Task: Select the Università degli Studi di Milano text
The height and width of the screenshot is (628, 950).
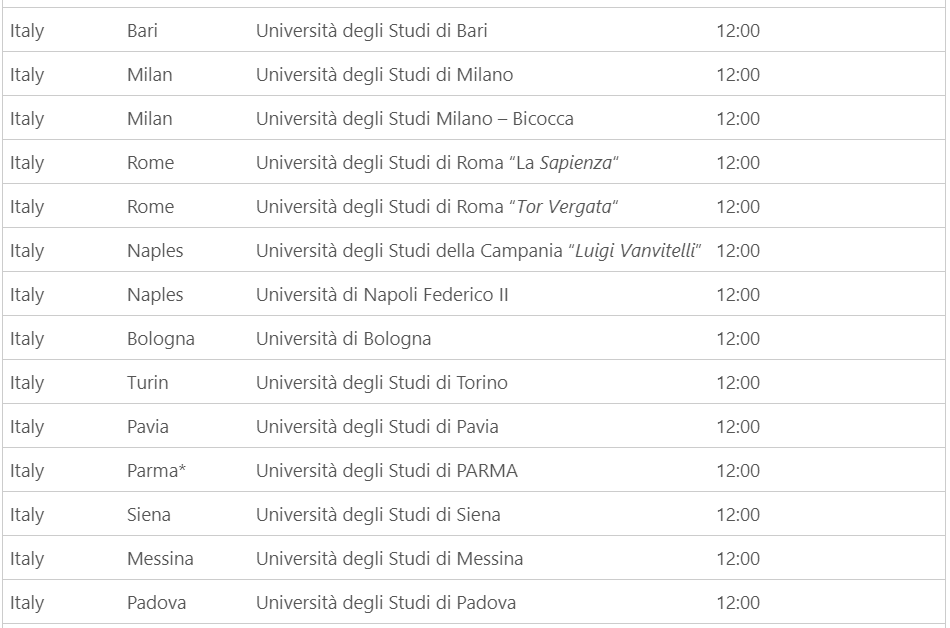Action: pos(384,75)
